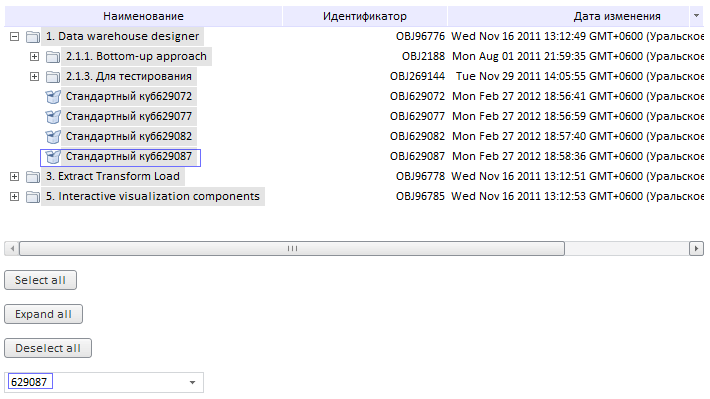710x399 pixels.
Task: Expand the 5. Interactive visualization components node
Action: pyautogui.click(x=14, y=197)
